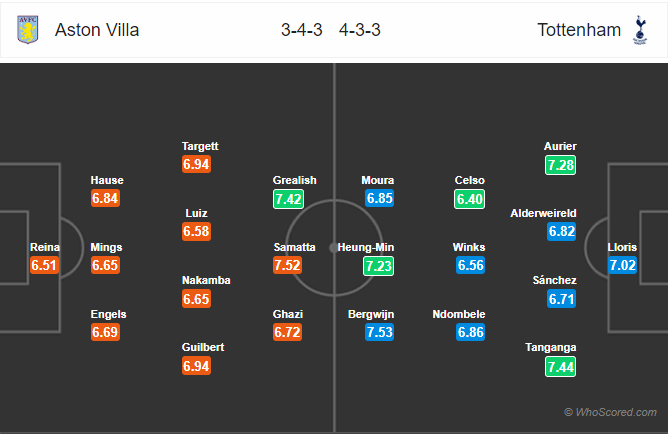Select Aurier's 7.28 rating badge
The width and height of the screenshot is (670, 434).
561,165
